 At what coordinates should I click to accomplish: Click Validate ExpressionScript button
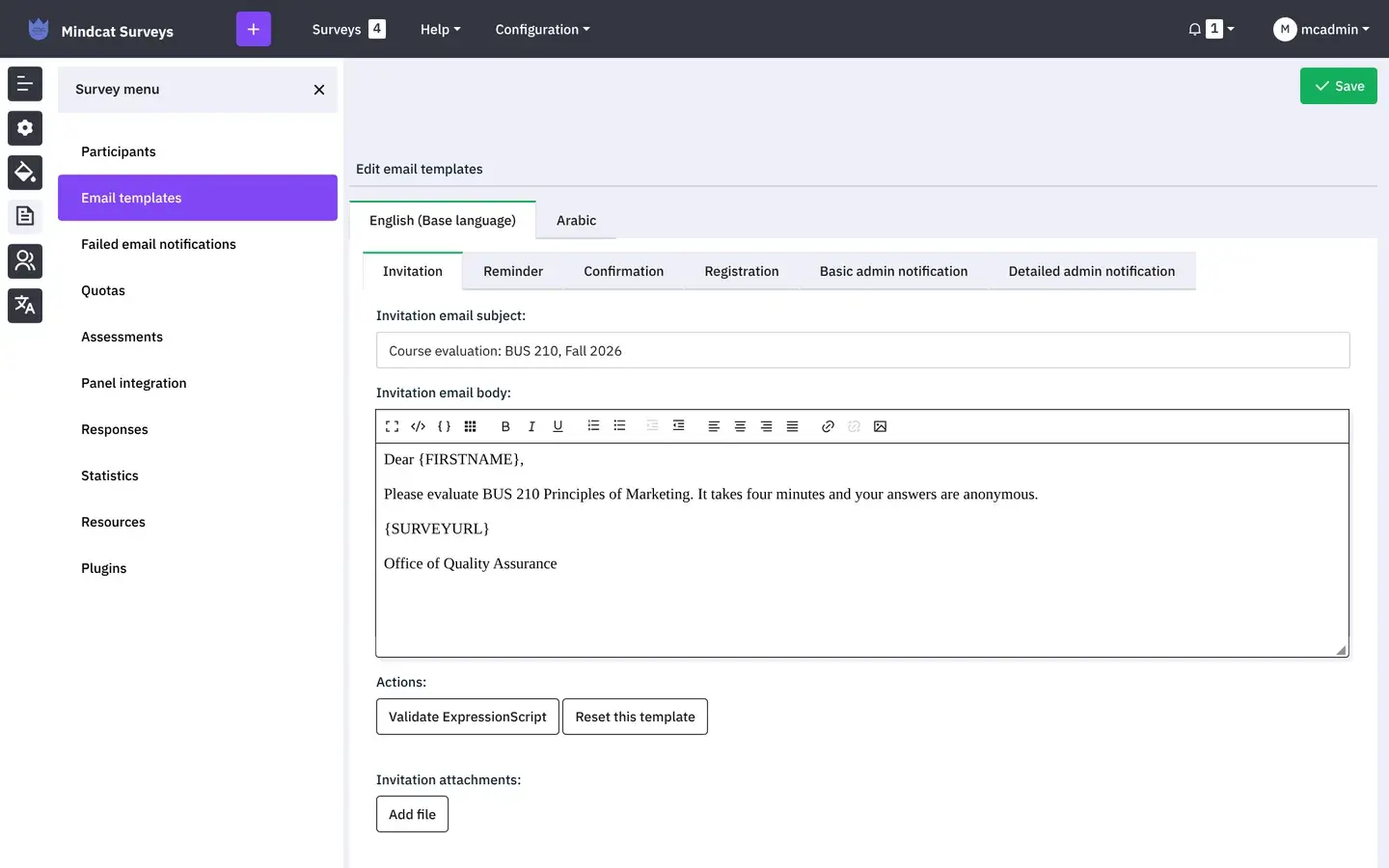(468, 717)
